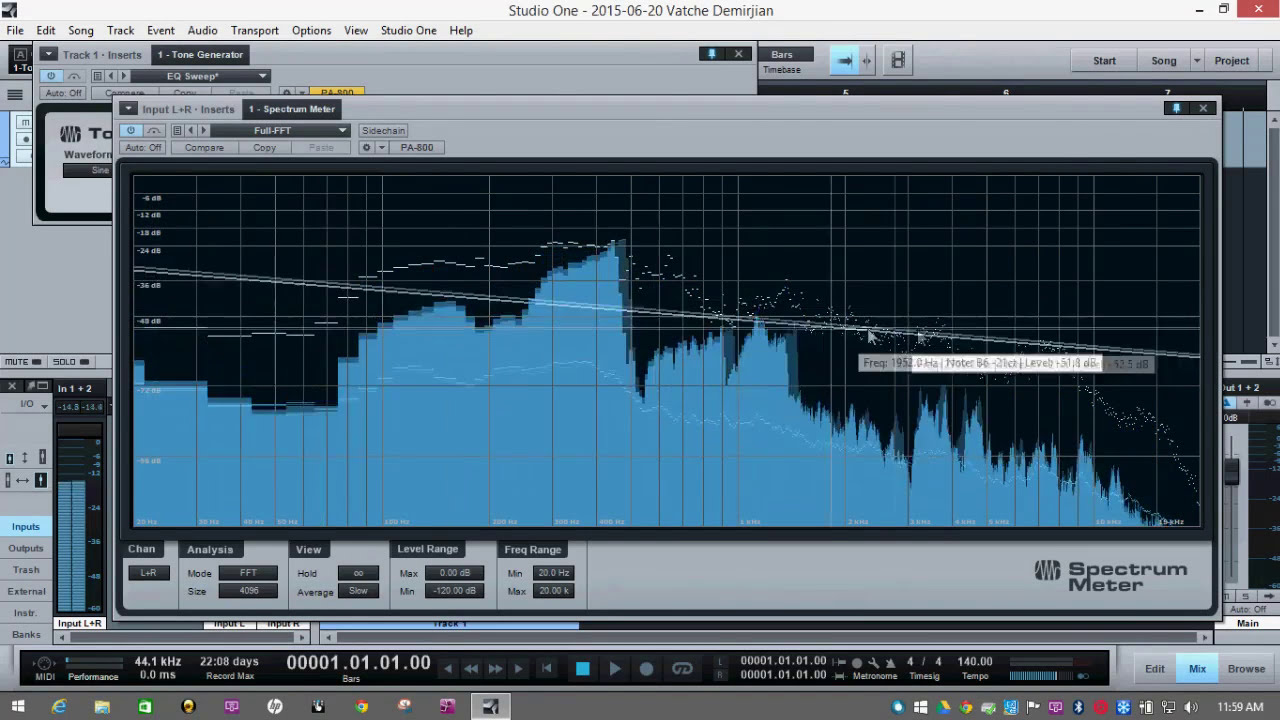Image resolution: width=1280 pixels, height=720 pixels.
Task: Select the 1 - Spectrum Meter tab
Action: (292, 109)
